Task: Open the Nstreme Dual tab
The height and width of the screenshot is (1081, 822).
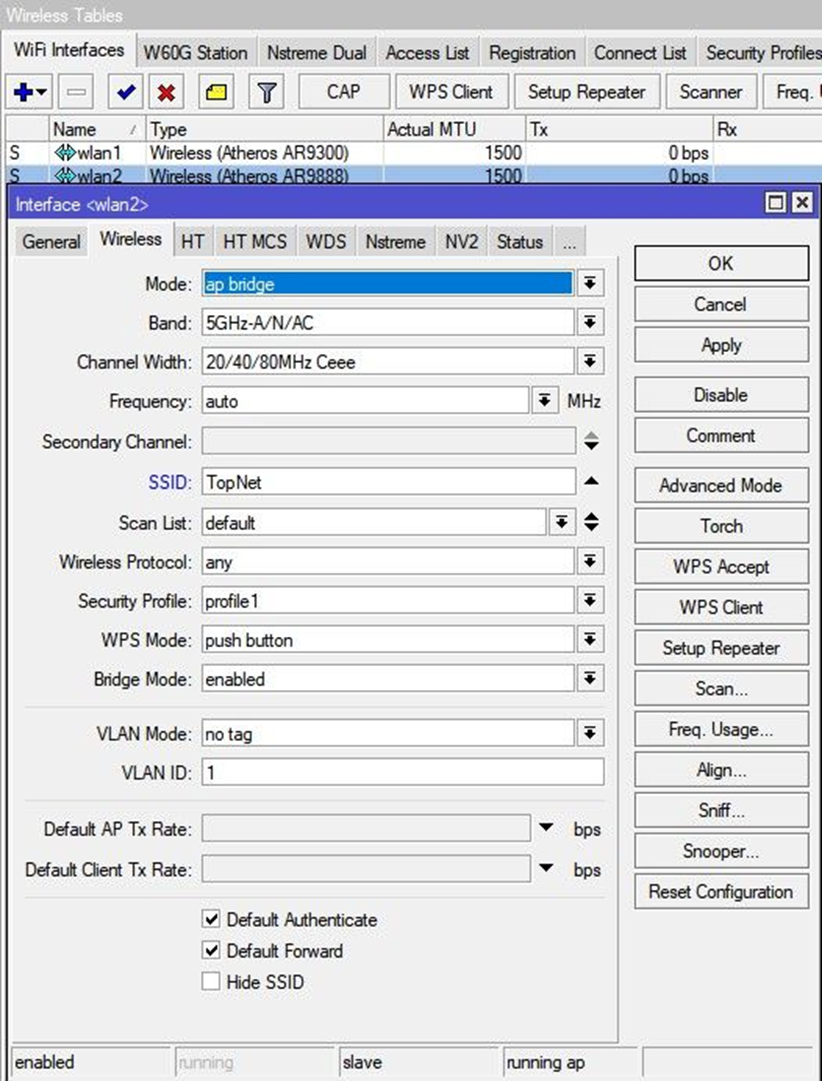Action: (x=317, y=52)
